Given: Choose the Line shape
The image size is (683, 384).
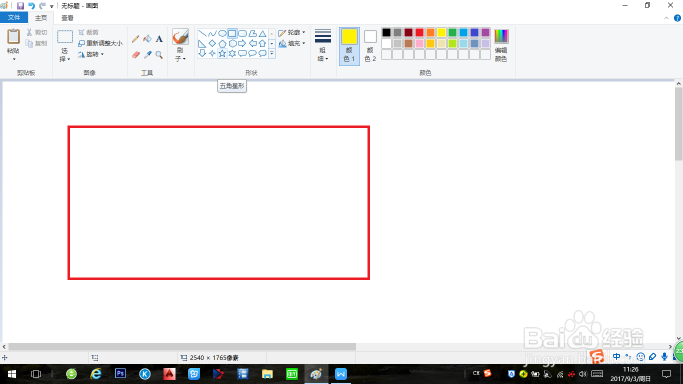Looking at the screenshot, I should coord(202,34).
